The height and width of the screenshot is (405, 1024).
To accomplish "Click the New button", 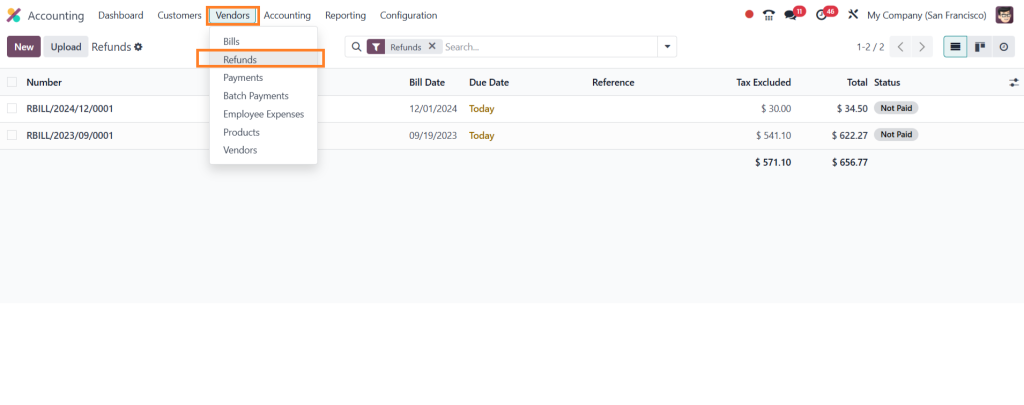I will coord(24,47).
